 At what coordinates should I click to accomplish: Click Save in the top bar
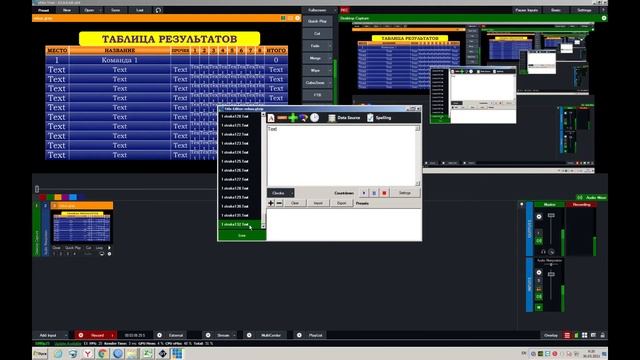(116, 10)
